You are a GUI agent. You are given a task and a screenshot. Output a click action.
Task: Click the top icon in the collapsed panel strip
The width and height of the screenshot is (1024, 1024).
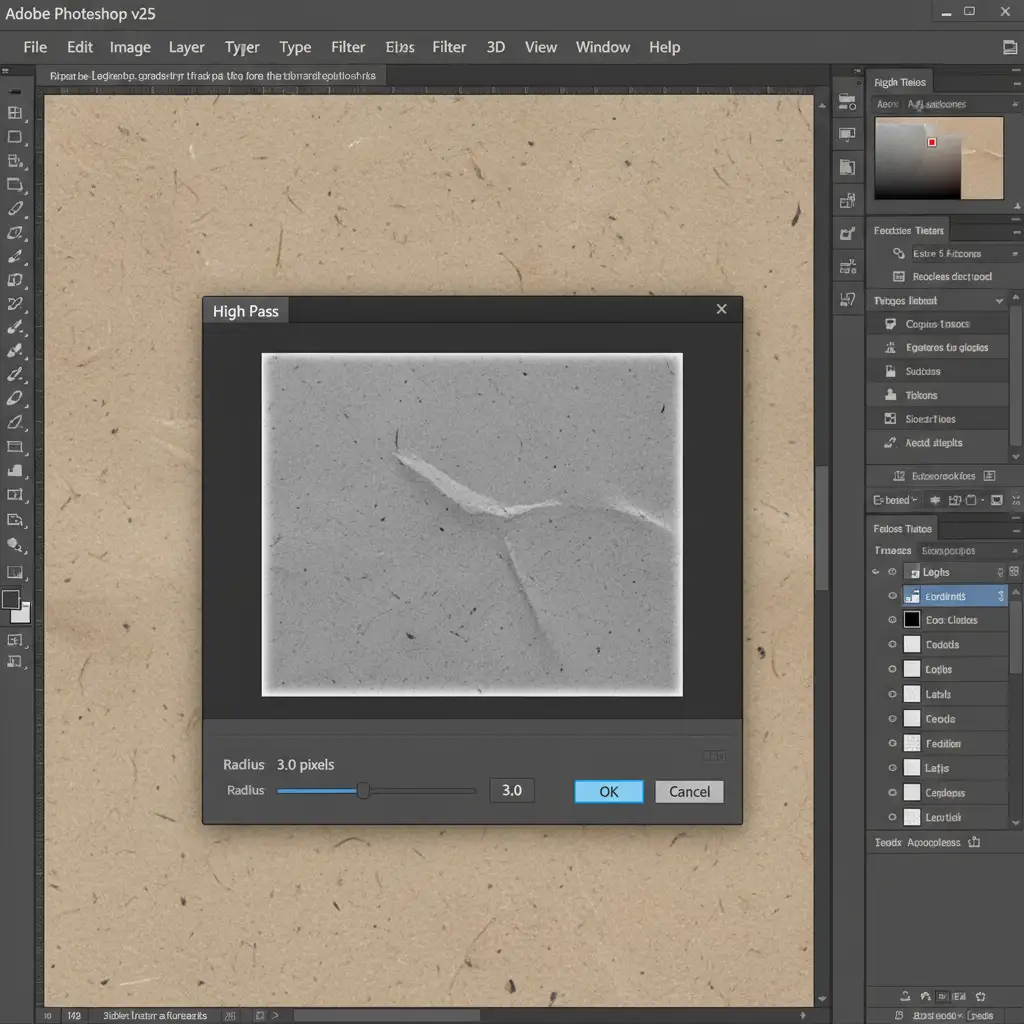[848, 102]
